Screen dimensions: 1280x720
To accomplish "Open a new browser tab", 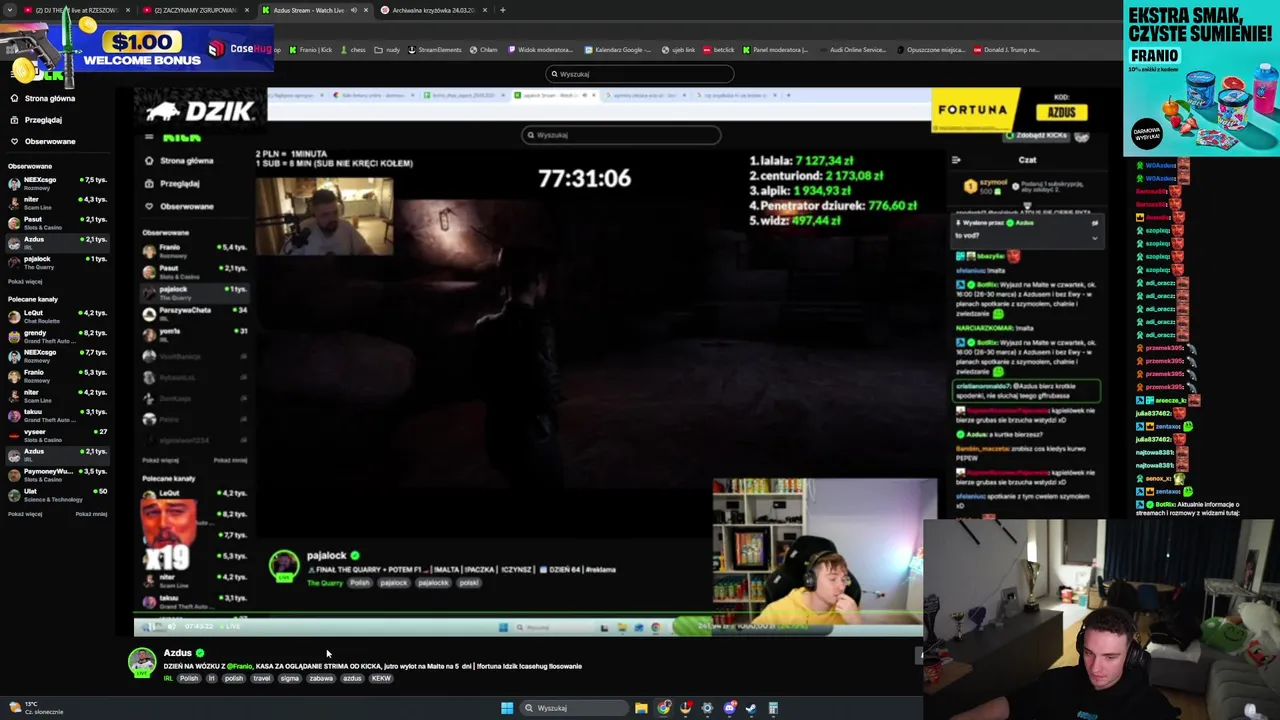I will [502, 10].
